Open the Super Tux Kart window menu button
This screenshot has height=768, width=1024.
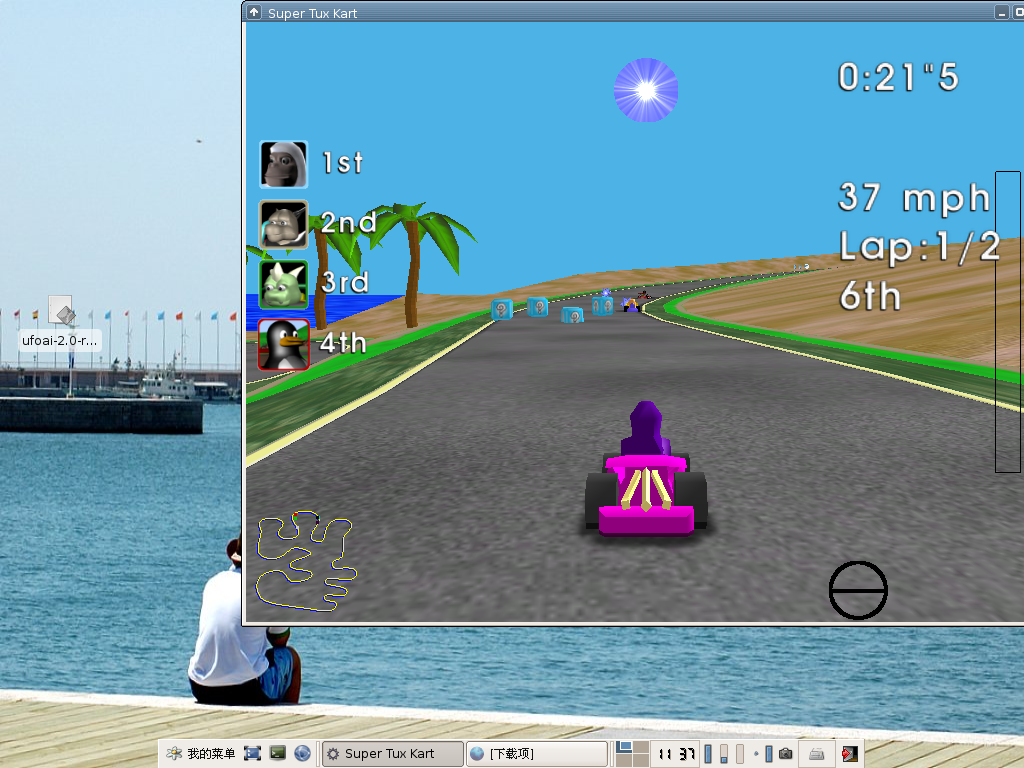click(x=254, y=12)
